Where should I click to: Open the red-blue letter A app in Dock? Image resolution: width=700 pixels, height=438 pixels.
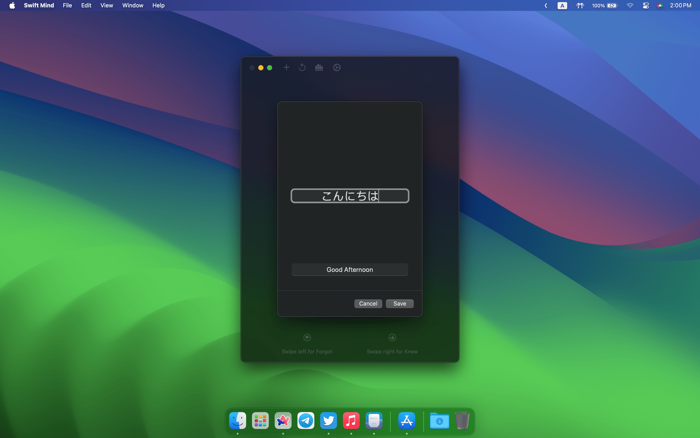pyautogui.click(x=283, y=421)
